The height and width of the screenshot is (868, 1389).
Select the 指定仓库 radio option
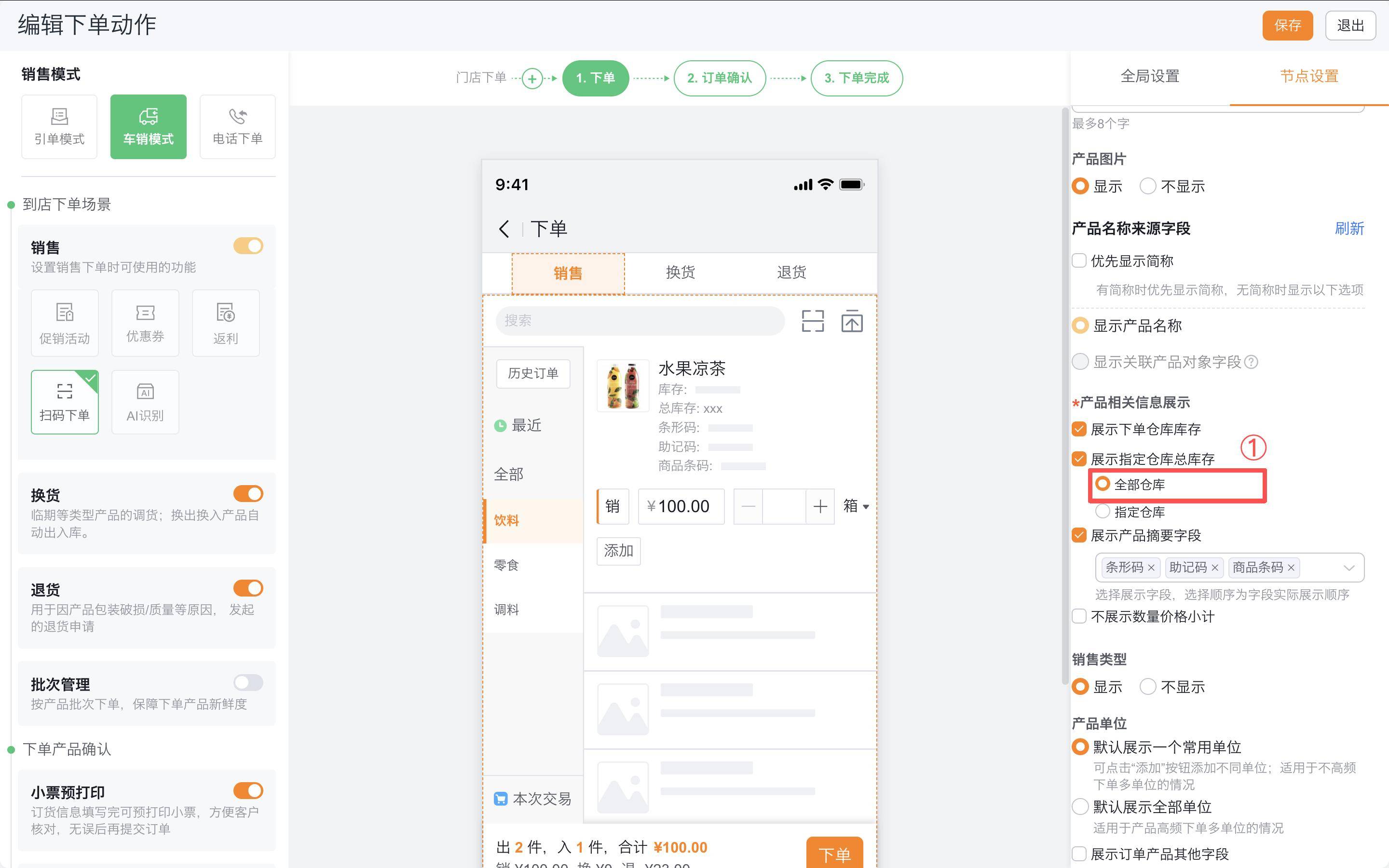click(x=1102, y=511)
